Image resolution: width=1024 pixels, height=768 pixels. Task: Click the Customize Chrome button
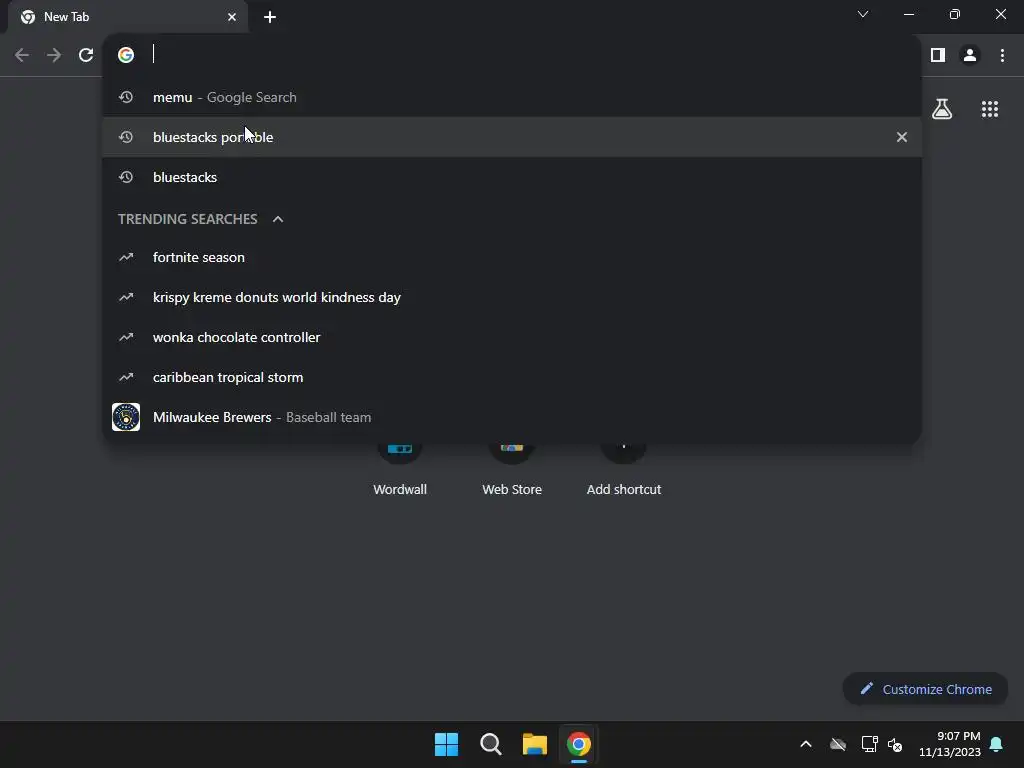click(925, 689)
